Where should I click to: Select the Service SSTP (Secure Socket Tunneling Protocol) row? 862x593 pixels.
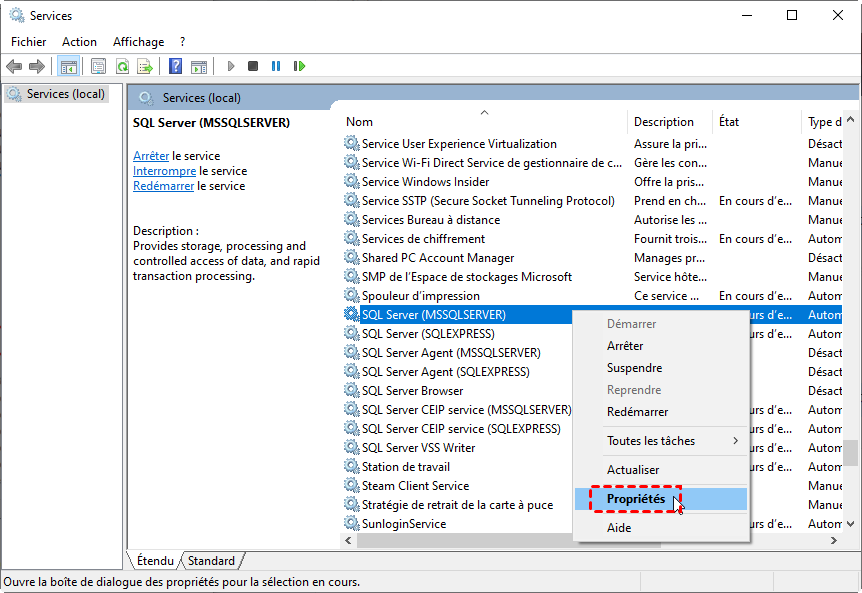pyautogui.click(x=593, y=201)
